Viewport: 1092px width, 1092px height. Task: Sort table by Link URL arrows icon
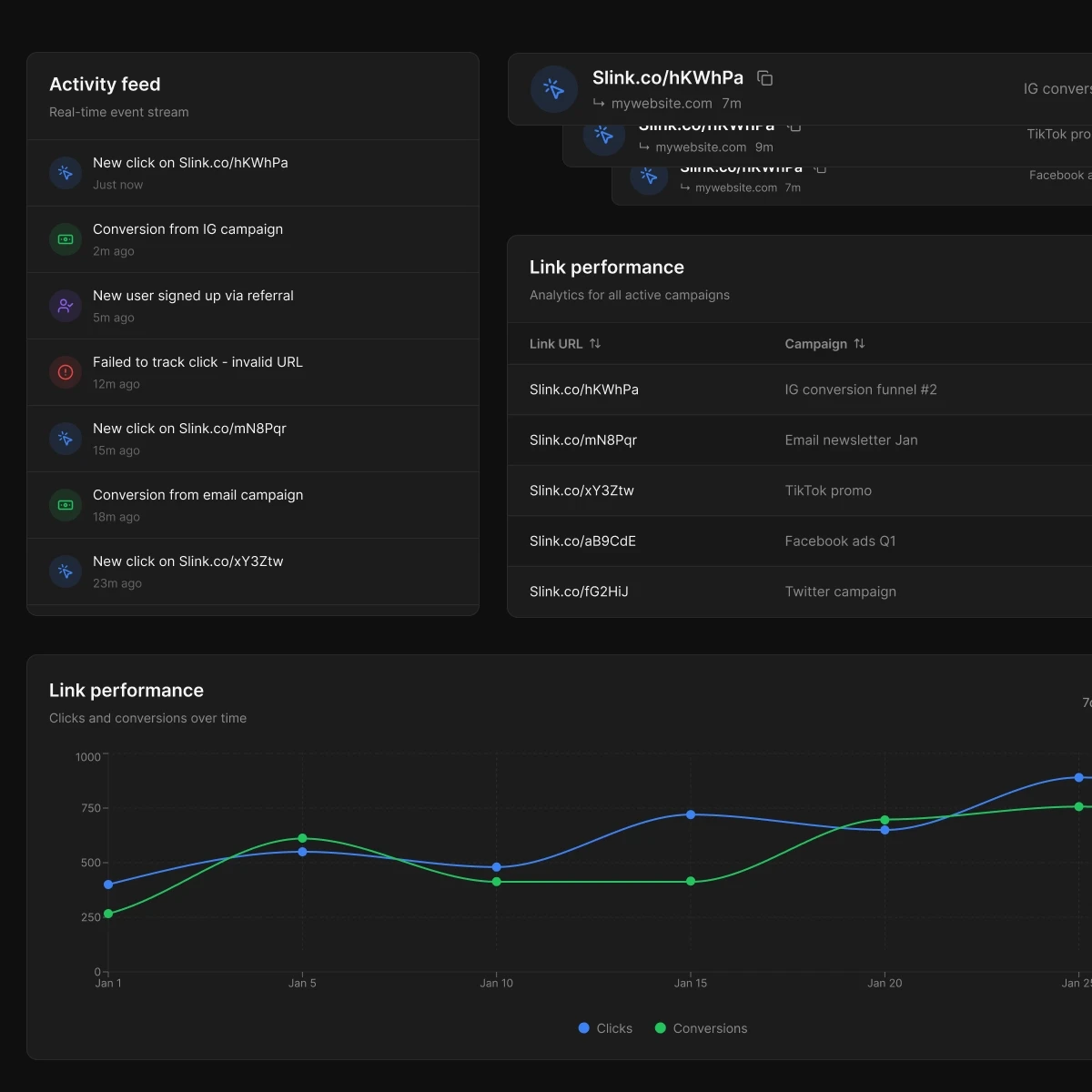point(595,344)
